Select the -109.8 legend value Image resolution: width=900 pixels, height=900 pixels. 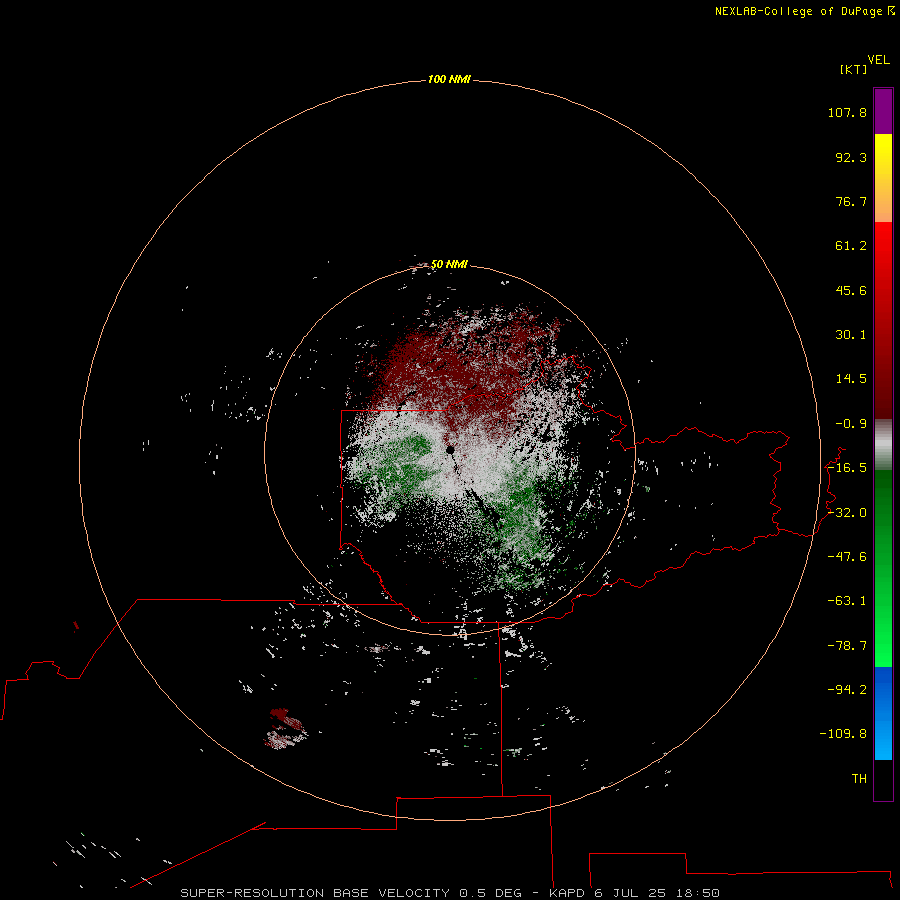843,734
